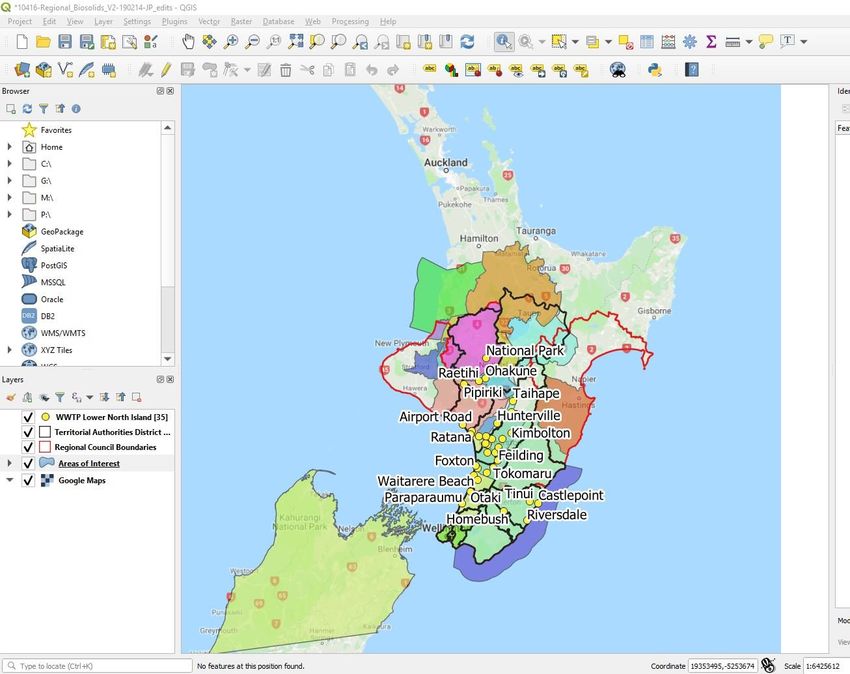Click Remove Layer icon in Layers panel
This screenshot has height=674, width=850.
137,397
